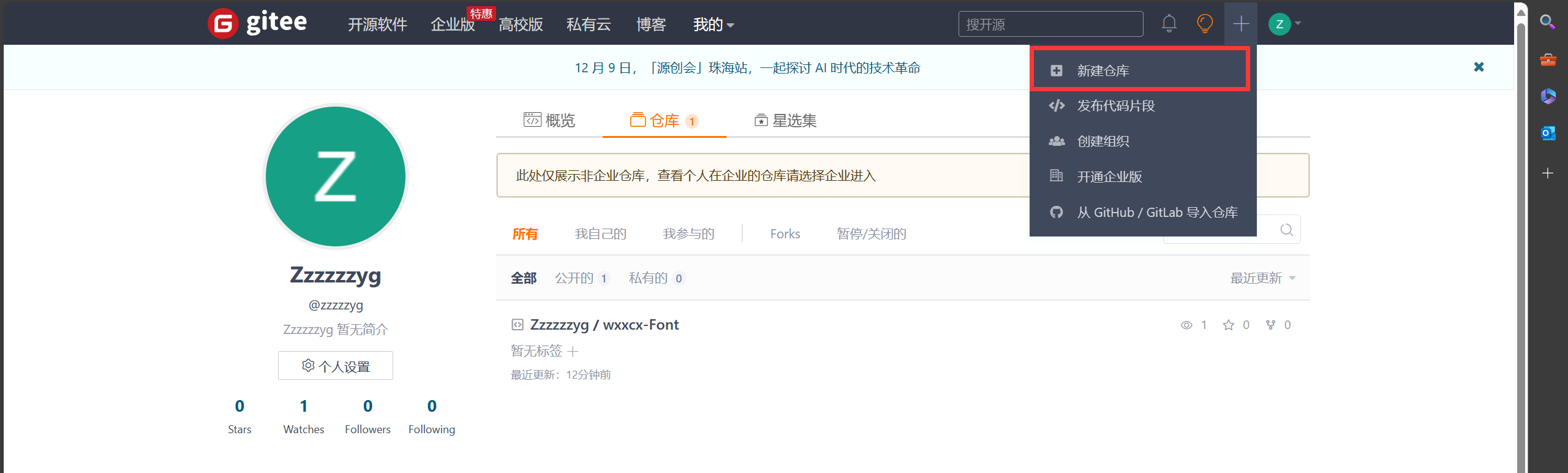Image resolution: width=1568 pixels, height=473 pixels.
Task: Click the repository search magnifier icon
Action: click(x=1286, y=230)
